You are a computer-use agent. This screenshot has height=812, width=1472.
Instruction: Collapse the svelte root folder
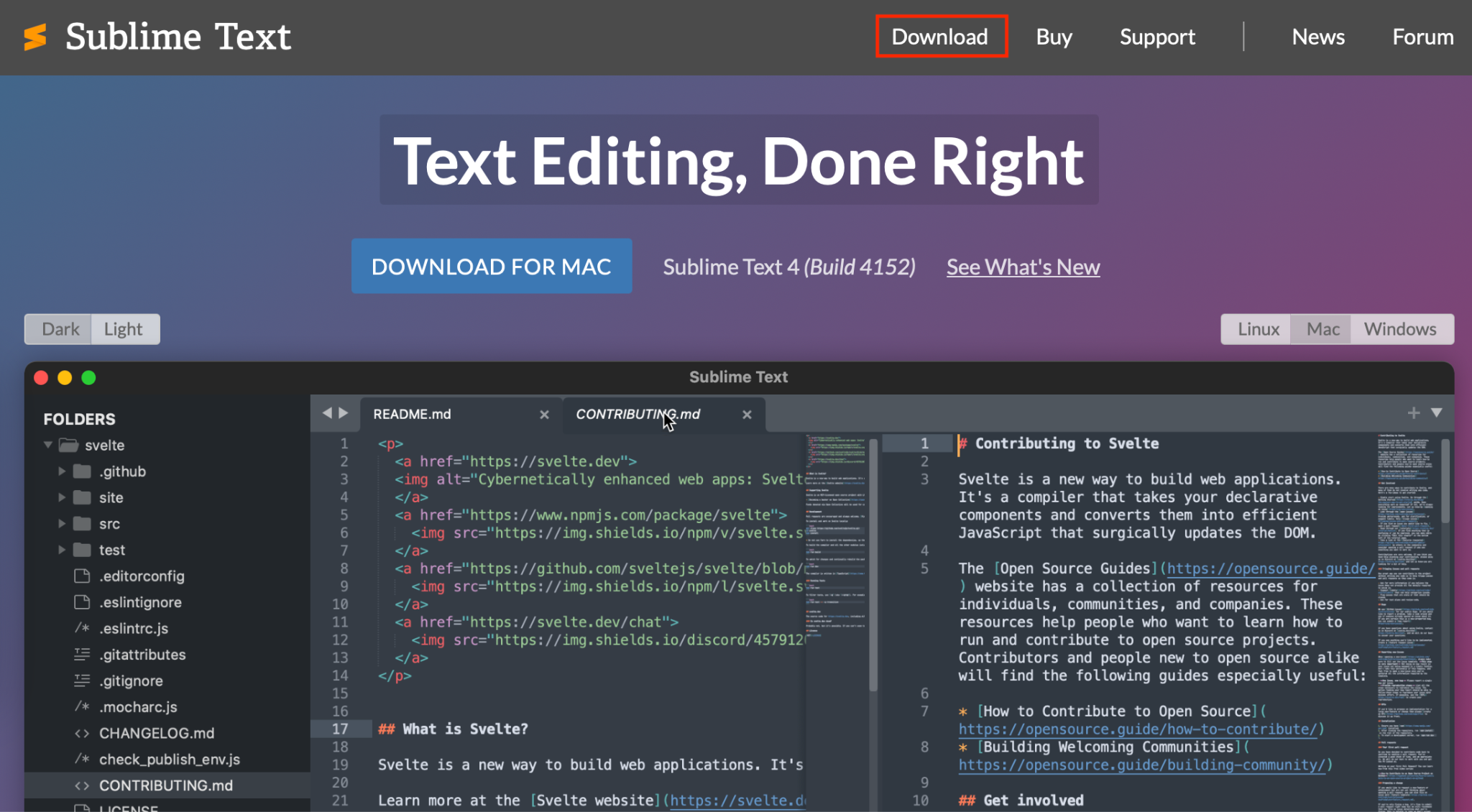(x=48, y=445)
